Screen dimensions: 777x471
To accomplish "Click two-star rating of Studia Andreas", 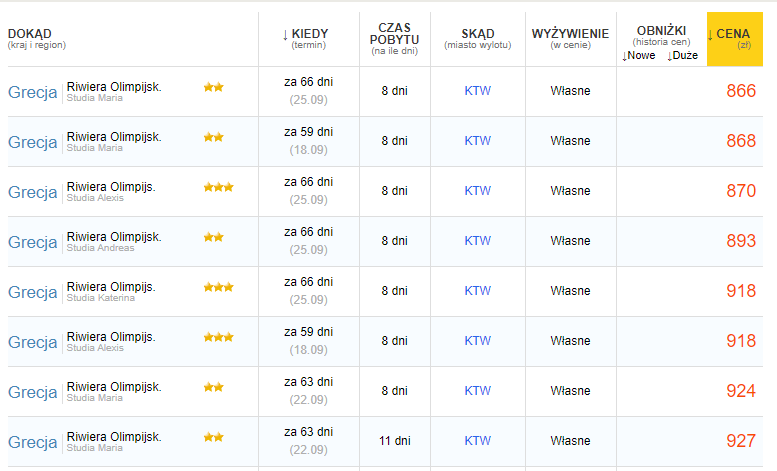I will pos(214,237).
